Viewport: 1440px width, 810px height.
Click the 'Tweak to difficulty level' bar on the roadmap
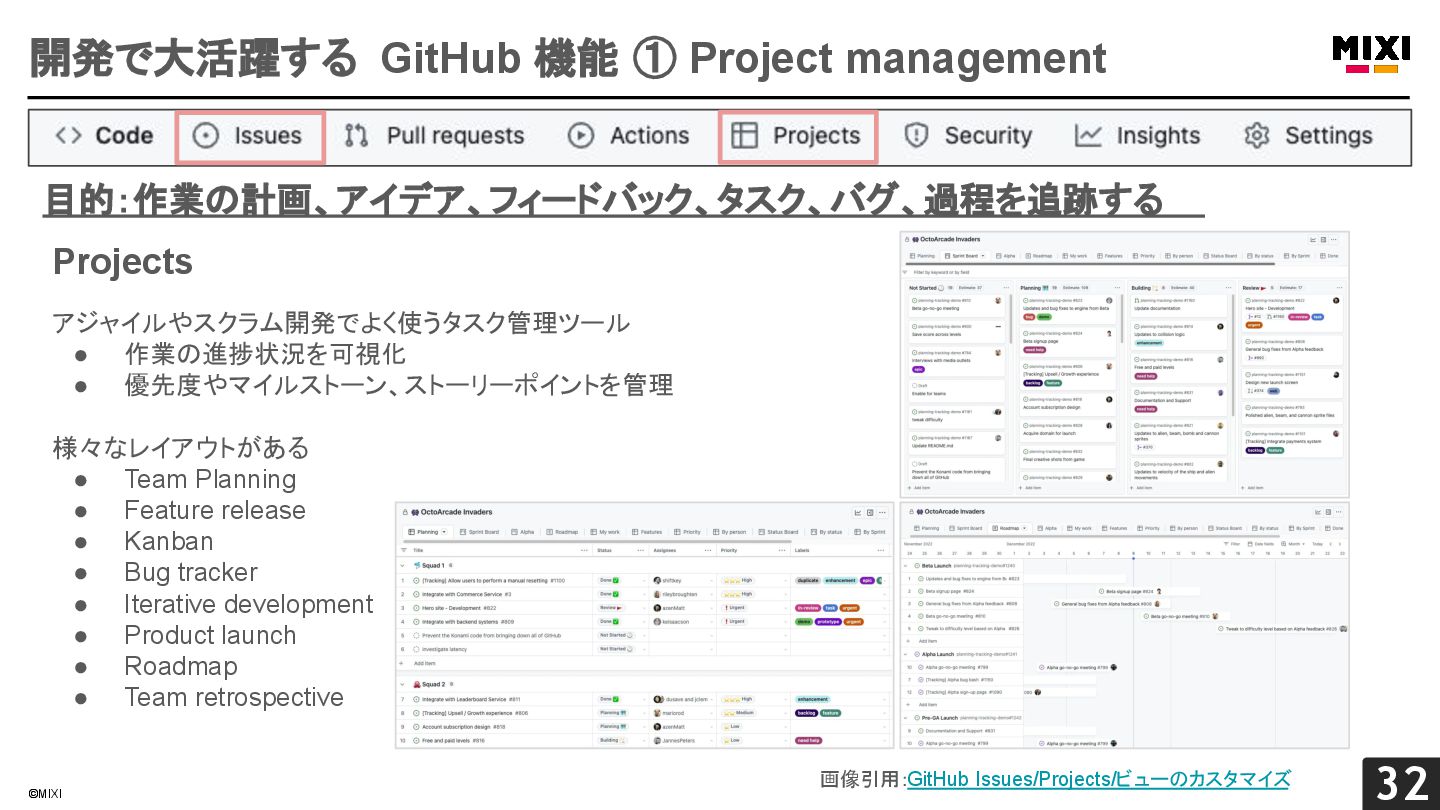[x=1282, y=629]
